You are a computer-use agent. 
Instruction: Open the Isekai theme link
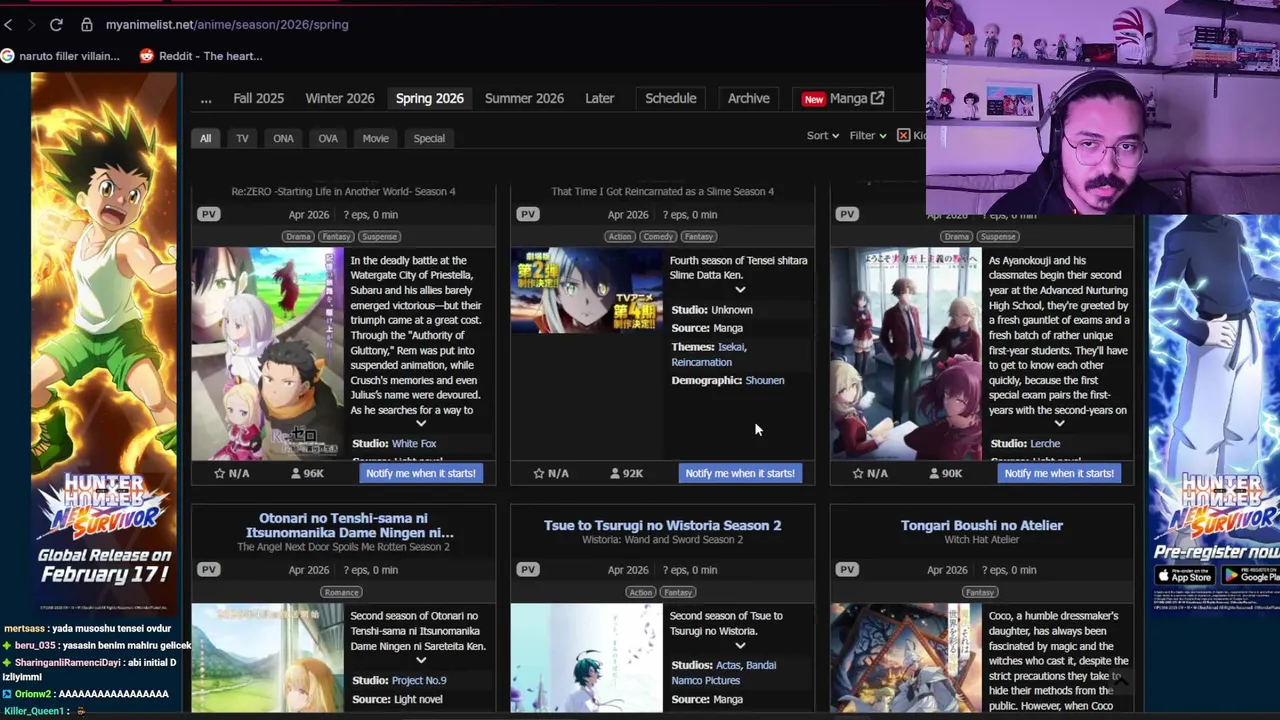click(x=731, y=347)
